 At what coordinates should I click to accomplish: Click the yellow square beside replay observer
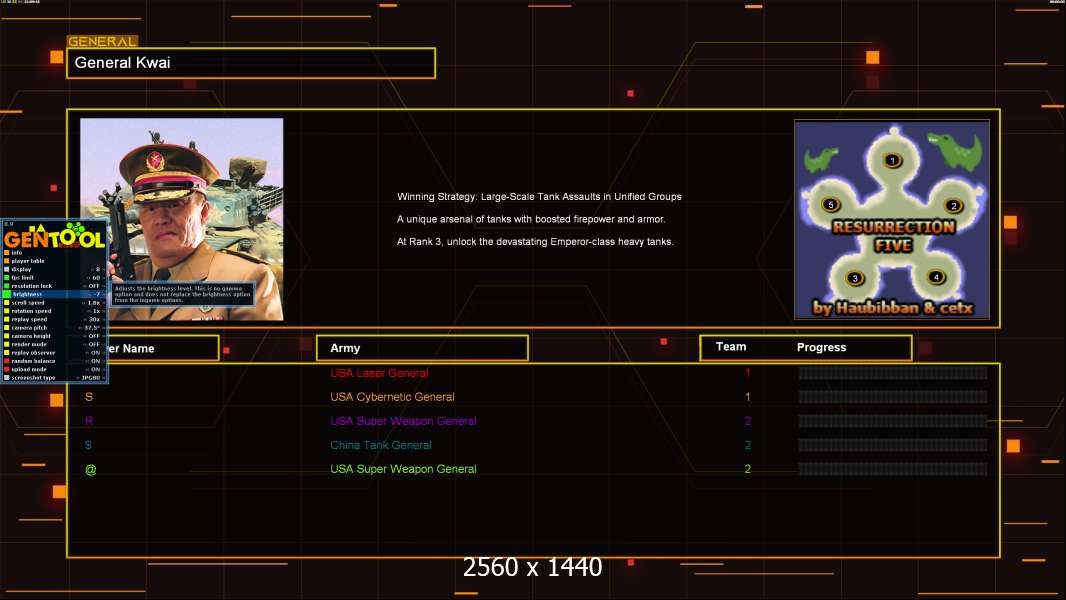tap(7, 353)
